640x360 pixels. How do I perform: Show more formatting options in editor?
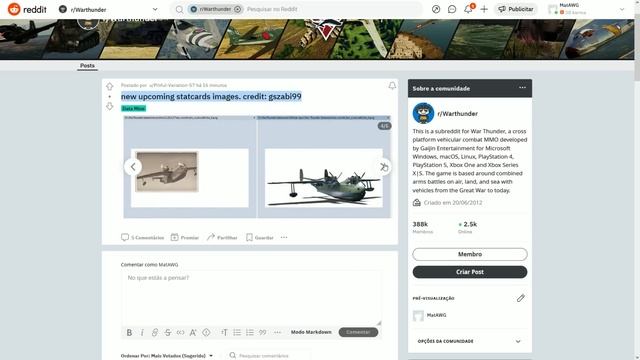tap(278, 333)
